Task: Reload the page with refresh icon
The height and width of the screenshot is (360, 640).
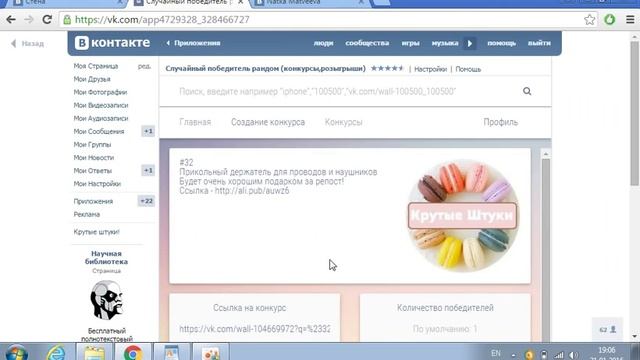Action: click(47, 20)
